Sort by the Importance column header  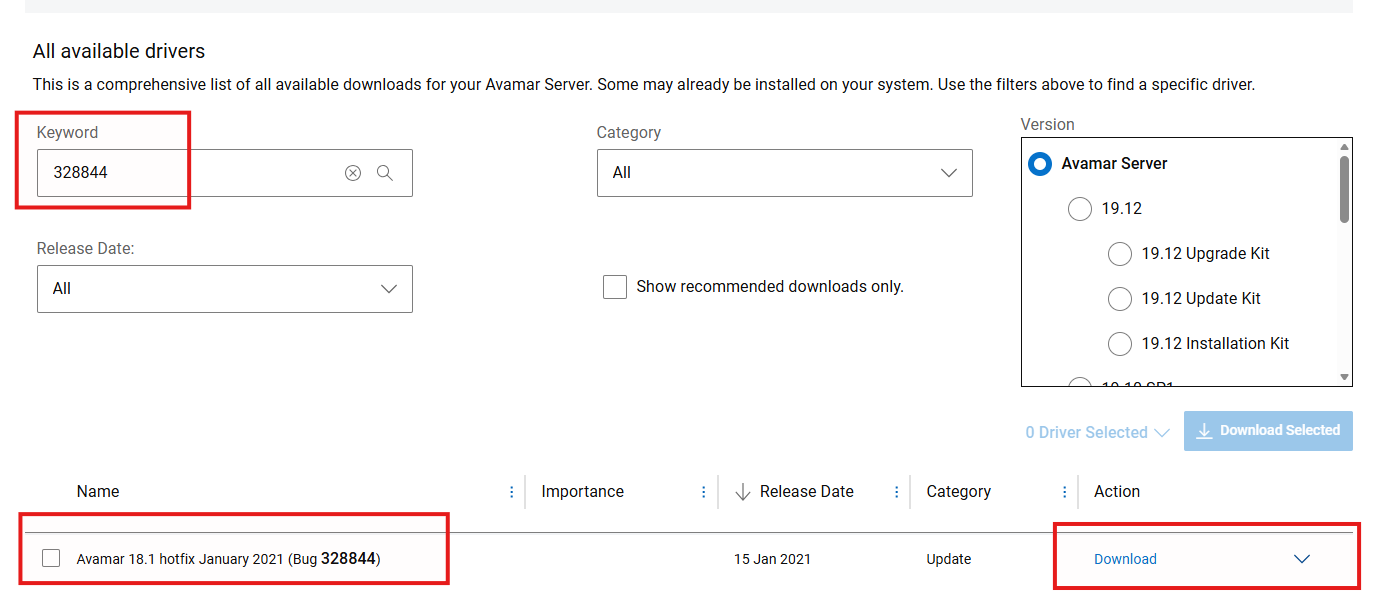coord(582,492)
